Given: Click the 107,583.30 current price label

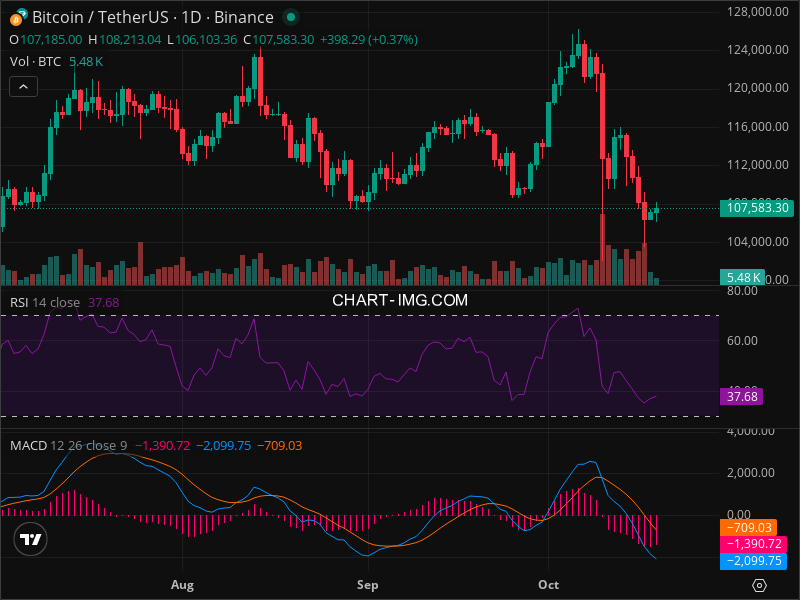Looking at the screenshot, I should (x=757, y=208).
